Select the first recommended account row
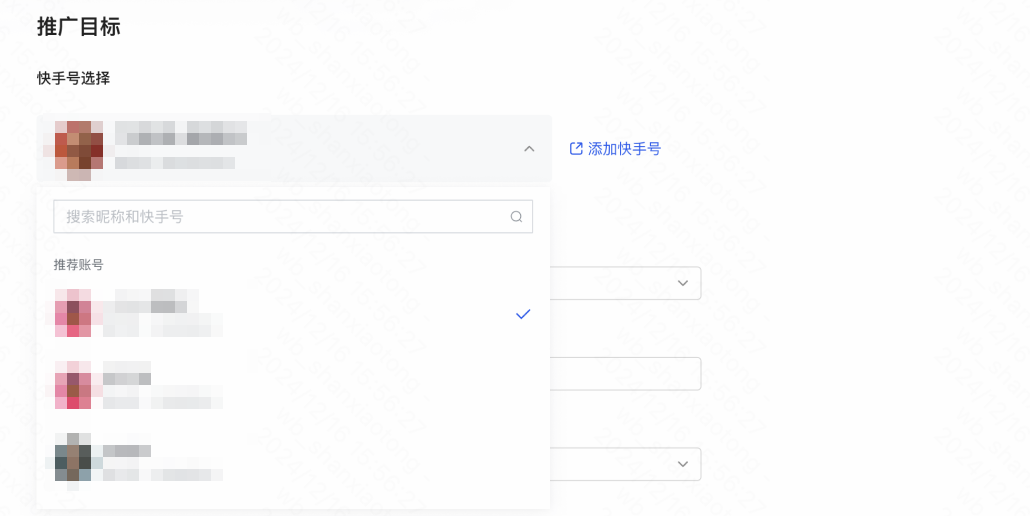 [293, 313]
